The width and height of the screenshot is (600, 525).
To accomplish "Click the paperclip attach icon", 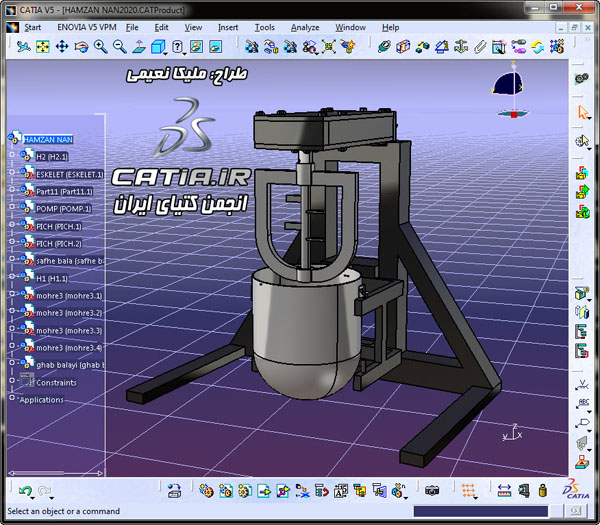I will click(x=480, y=47).
